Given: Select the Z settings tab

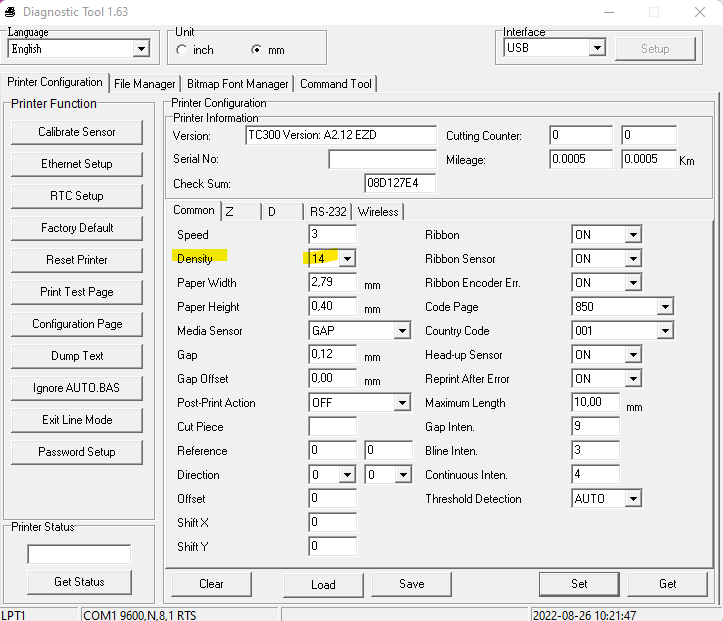Looking at the screenshot, I should [241, 212].
